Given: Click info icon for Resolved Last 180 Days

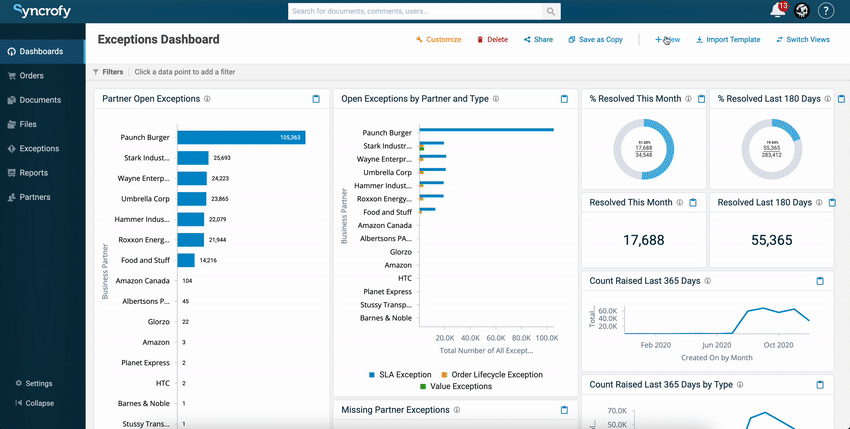Looking at the screenshot, I should pos(819,202).
